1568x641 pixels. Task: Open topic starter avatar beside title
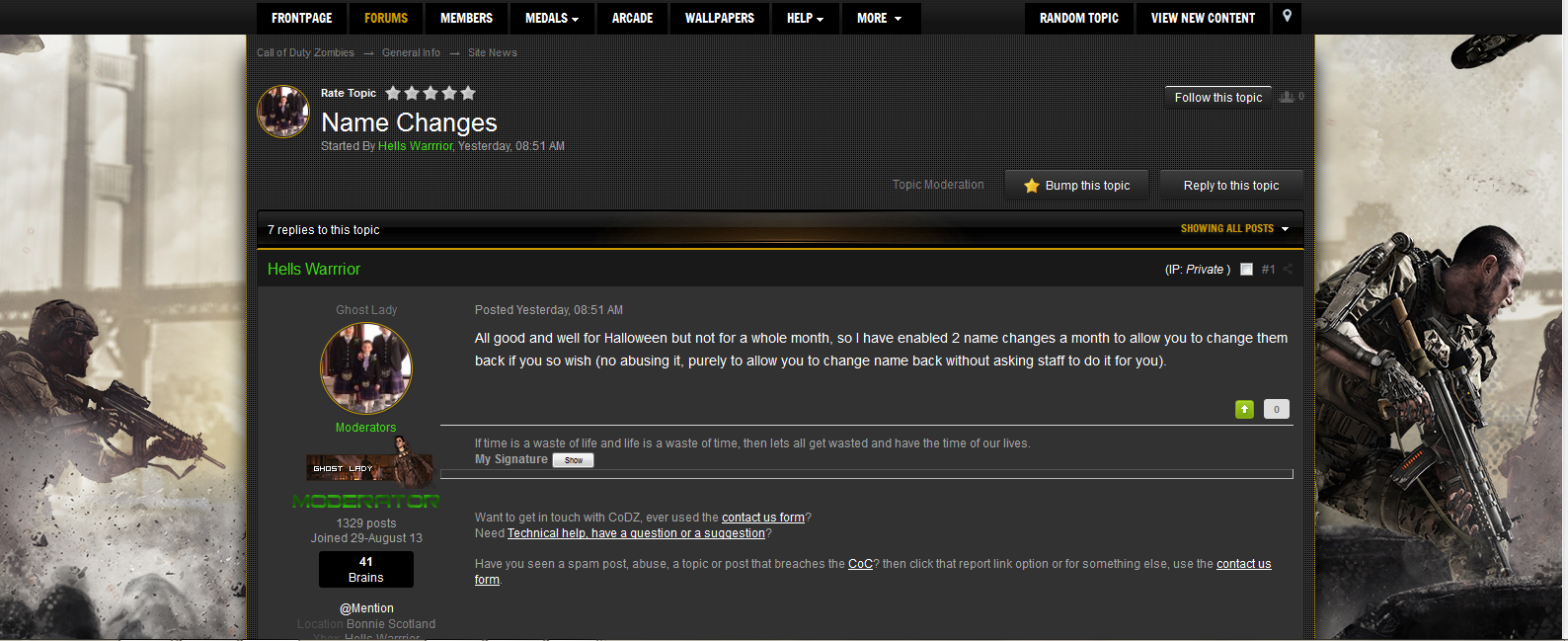click(283, 112)
